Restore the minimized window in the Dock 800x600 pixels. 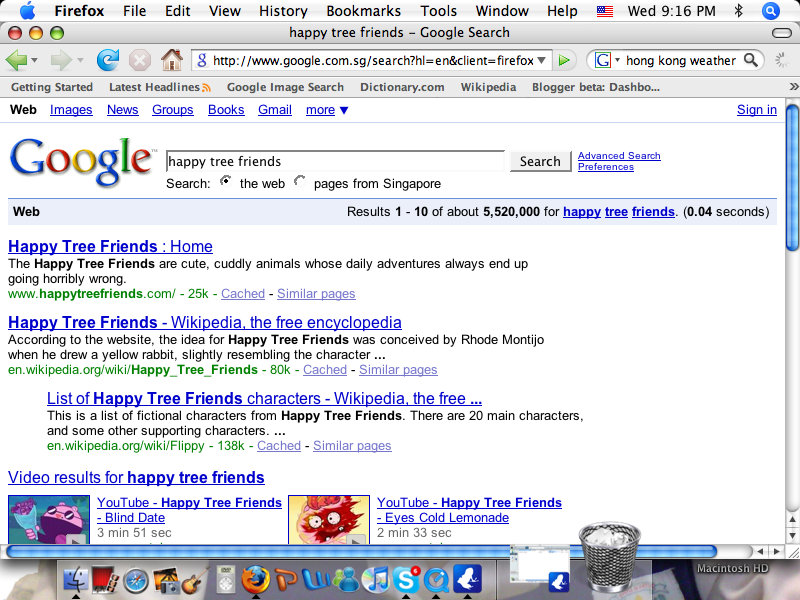click(x=540, y=567)
